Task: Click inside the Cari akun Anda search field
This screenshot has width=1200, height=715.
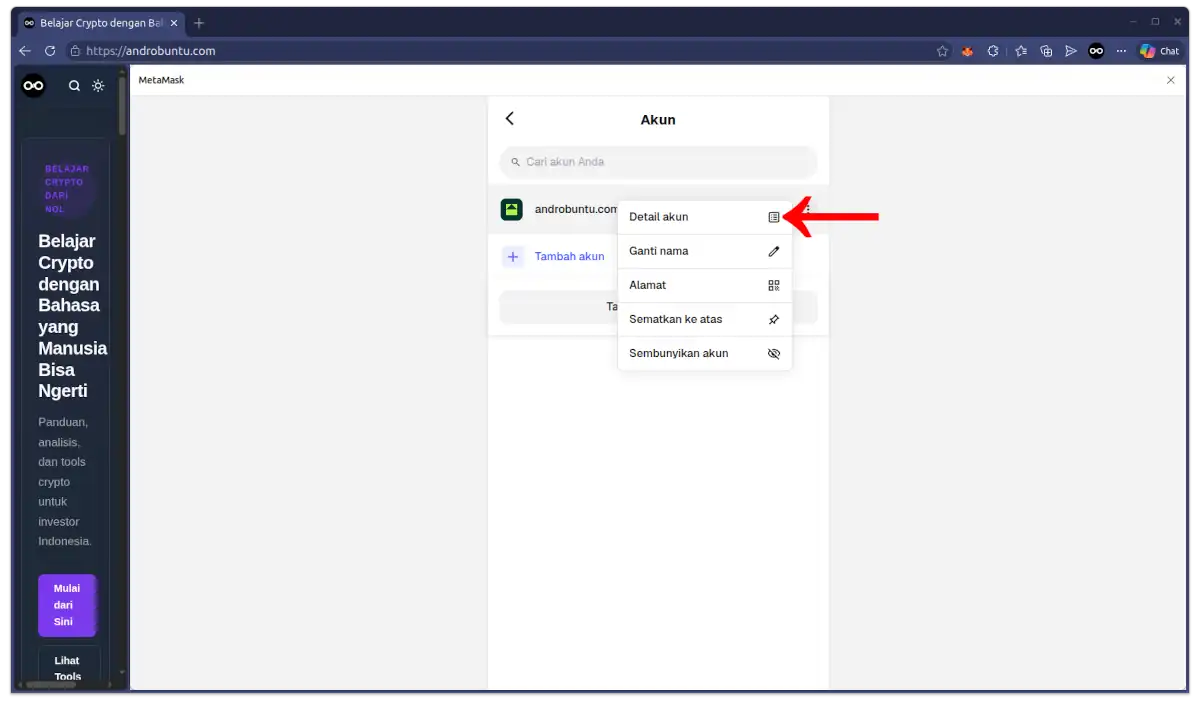Action: tap(658, 161)
